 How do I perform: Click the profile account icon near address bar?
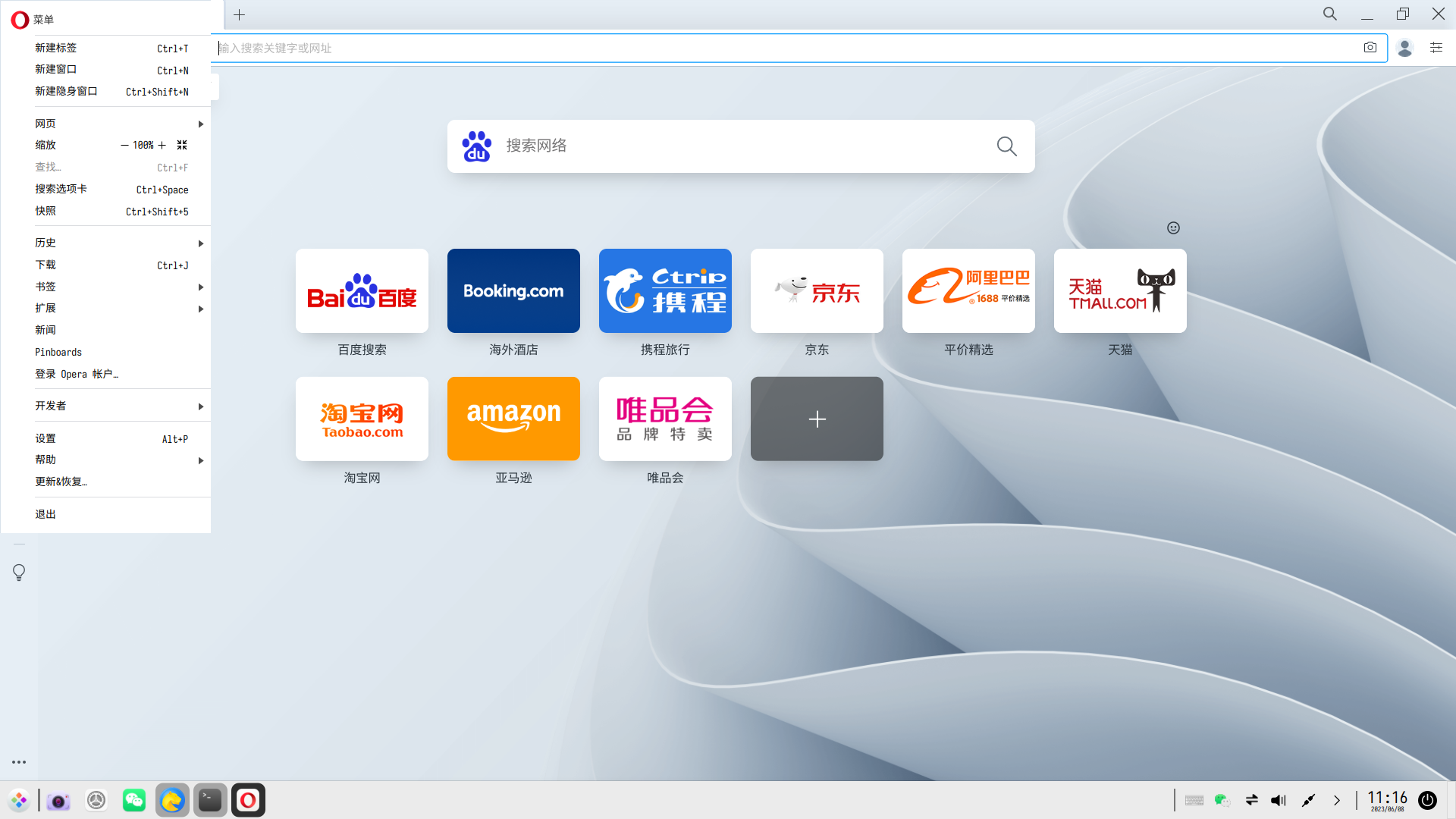(x=1405, y=48)
